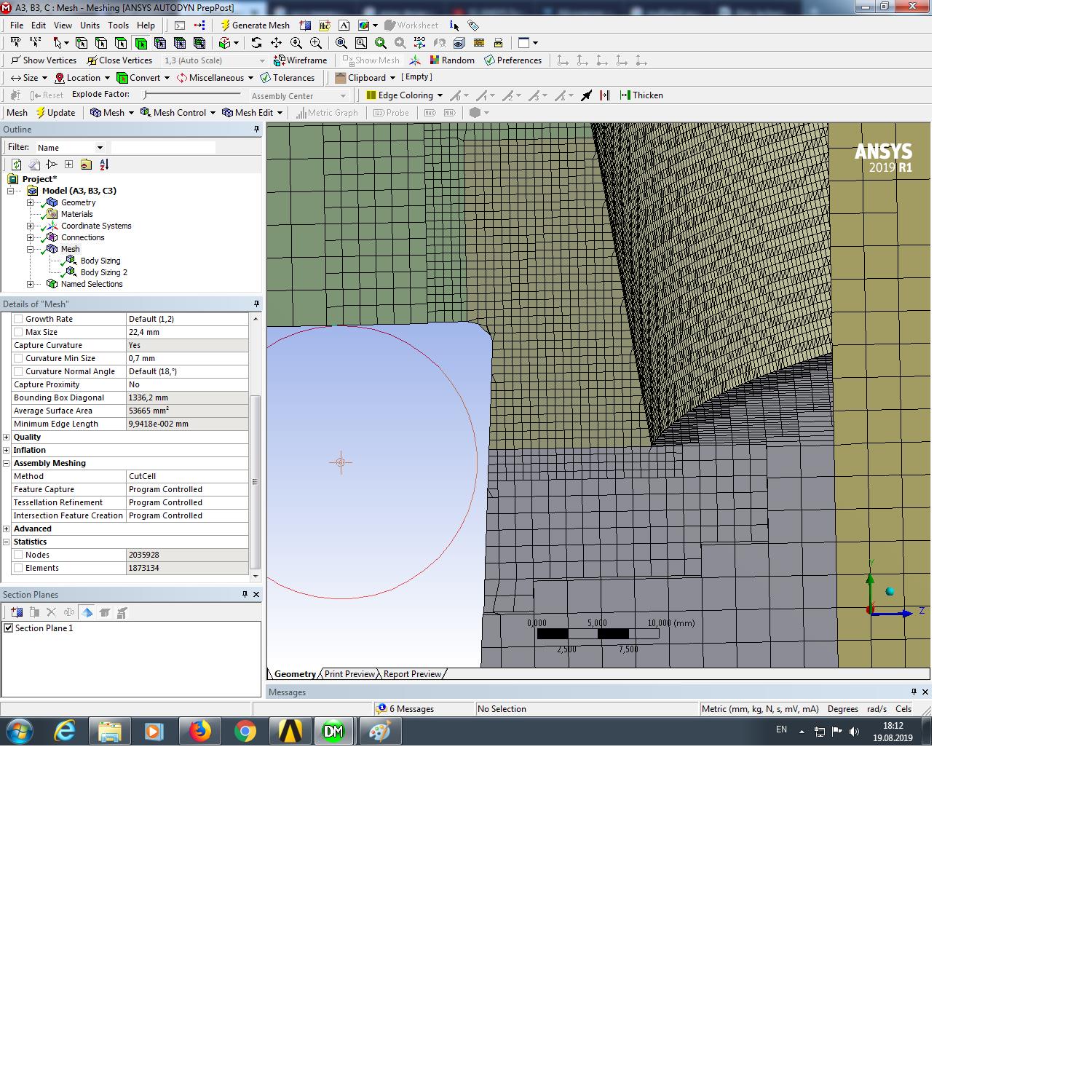1092x1092 pixels.
Task: Open Internet Explorer from the taskbar
Action: point(65,731)
